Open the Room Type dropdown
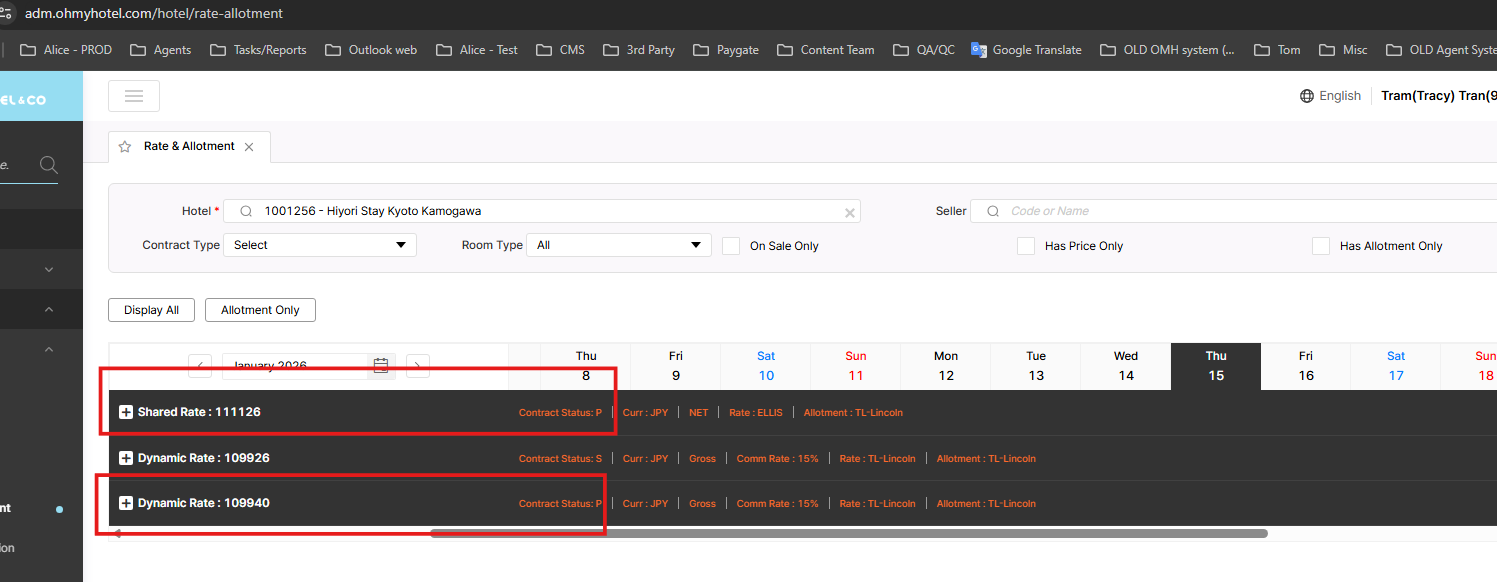Viewport: 1497px width, 582px height. [x=617, y=245]
